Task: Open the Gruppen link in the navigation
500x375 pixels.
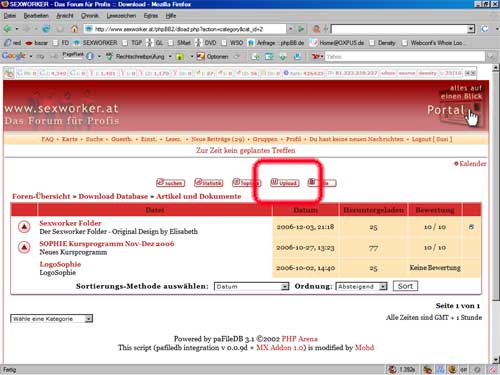Action: [265, 139]
